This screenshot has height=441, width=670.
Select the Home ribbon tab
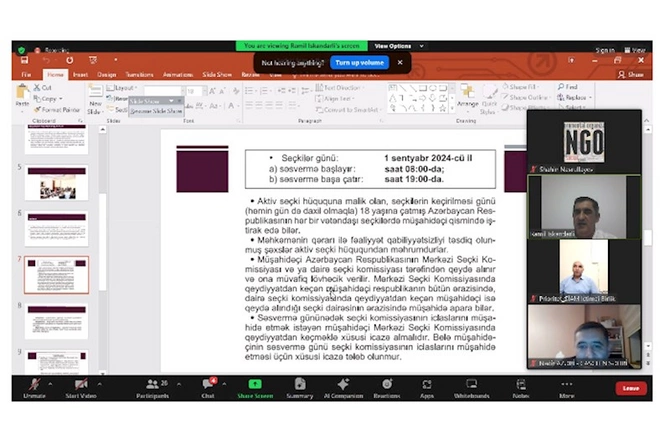(x=55, y=74)
